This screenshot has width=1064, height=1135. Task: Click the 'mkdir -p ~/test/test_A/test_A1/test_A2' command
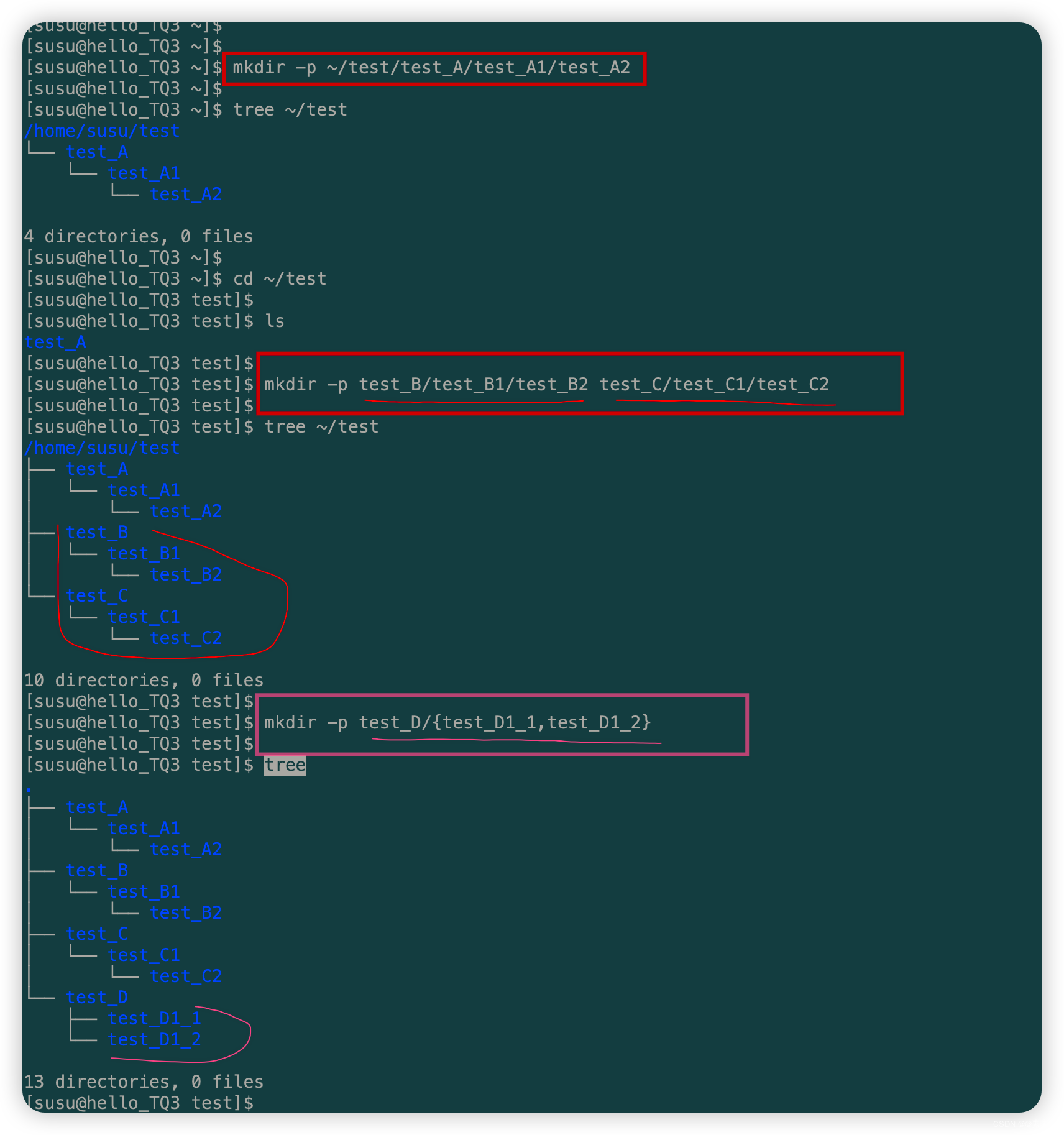[x=432, y=68]
